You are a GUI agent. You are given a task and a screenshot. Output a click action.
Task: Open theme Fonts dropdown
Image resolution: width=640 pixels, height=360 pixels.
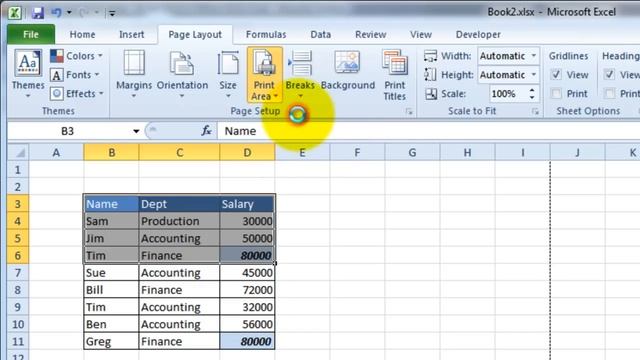[75, 75]
